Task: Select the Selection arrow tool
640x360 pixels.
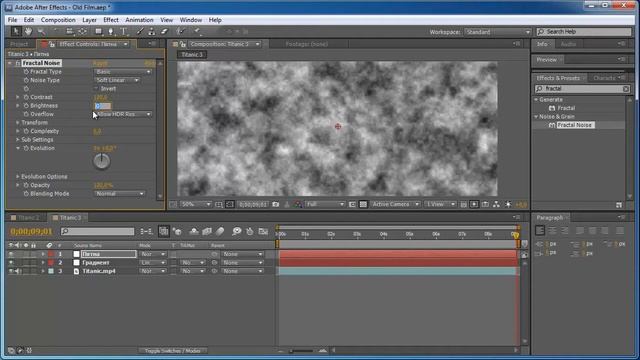Action: coord(16,31)
